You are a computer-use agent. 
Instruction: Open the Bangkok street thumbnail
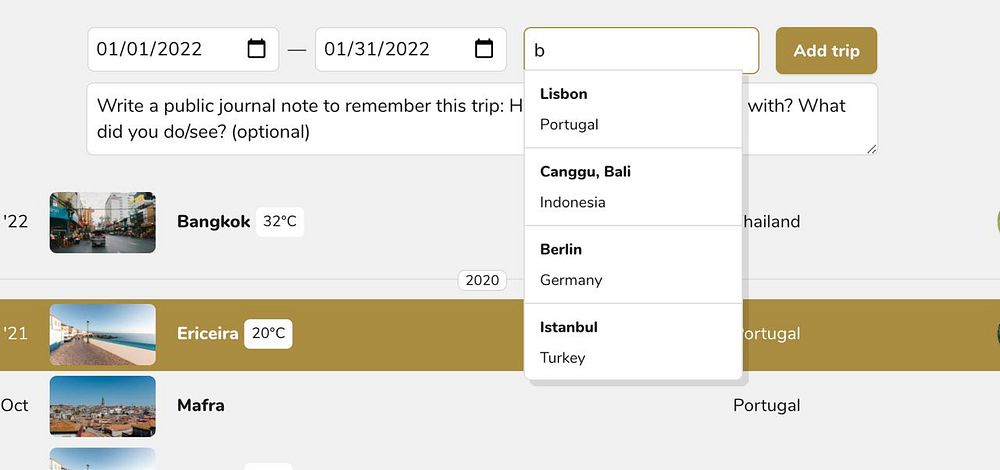click(x=102, y=222)
